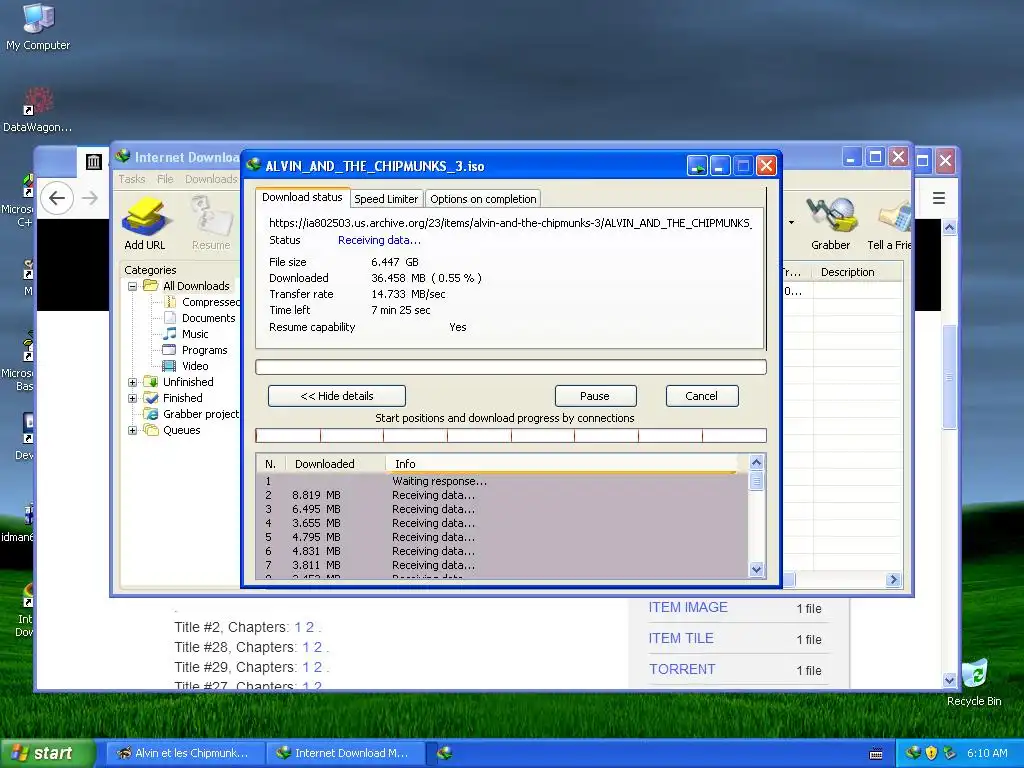Viewport: 1024px width, 768px height.
Task: Click the minimize-to-tray button in download dialog
Action: click(x=697, y=166)
